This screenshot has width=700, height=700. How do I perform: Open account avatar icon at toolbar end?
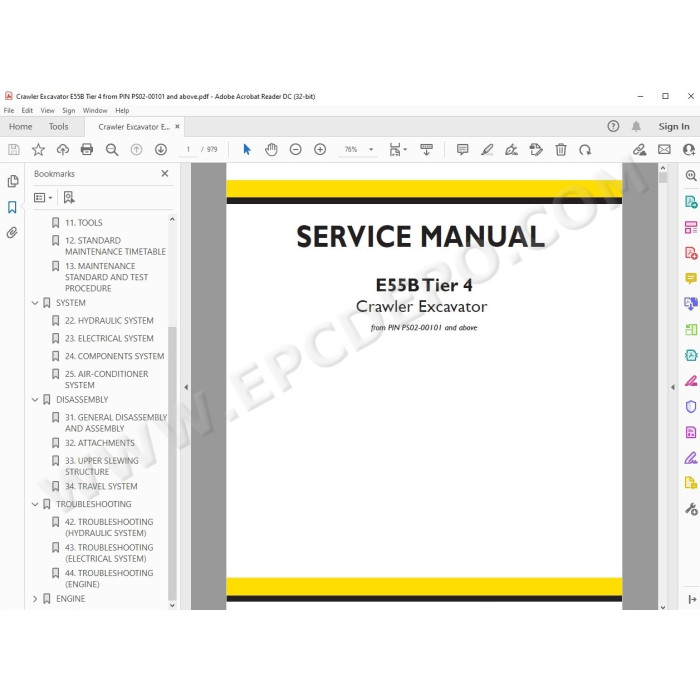click(690, 150)
